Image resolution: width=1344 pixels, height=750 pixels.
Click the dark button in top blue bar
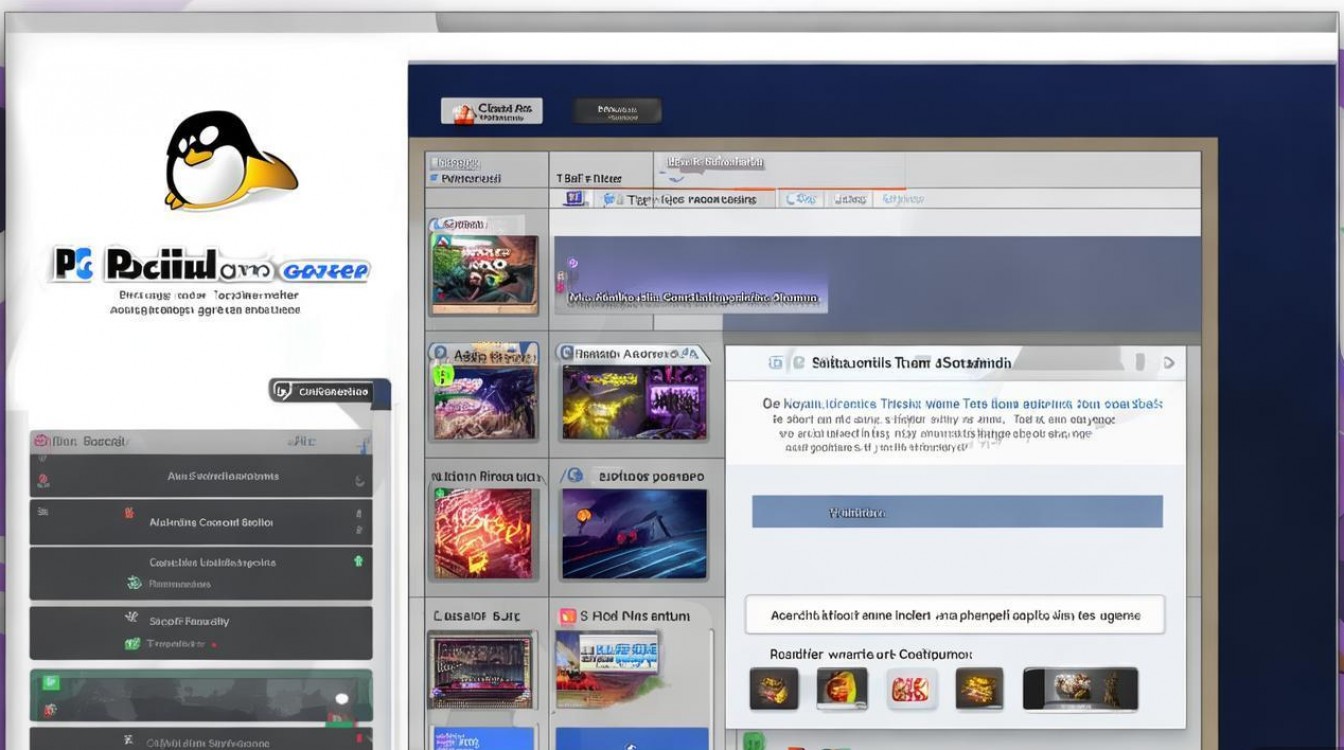[x=616, y=111]
